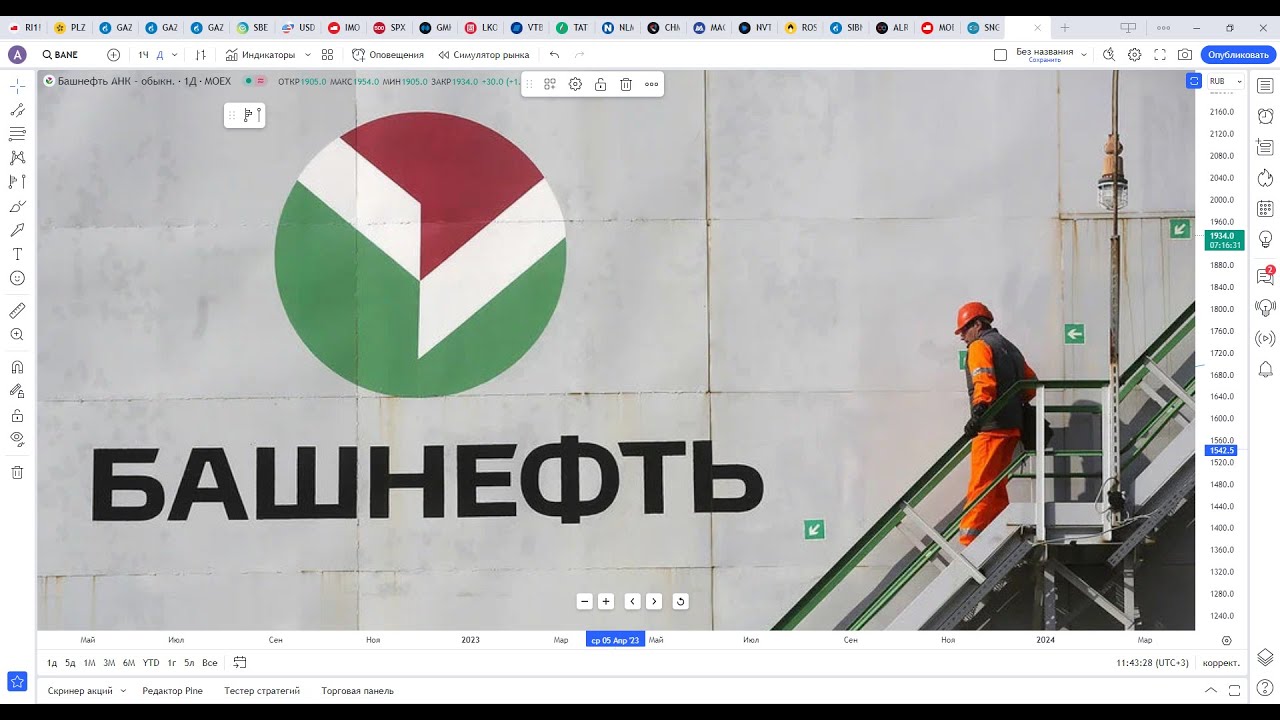This screenshot has height=720, width=1280.
Task: Toggle lock on selected drawing
Action: tap(600, 85)
